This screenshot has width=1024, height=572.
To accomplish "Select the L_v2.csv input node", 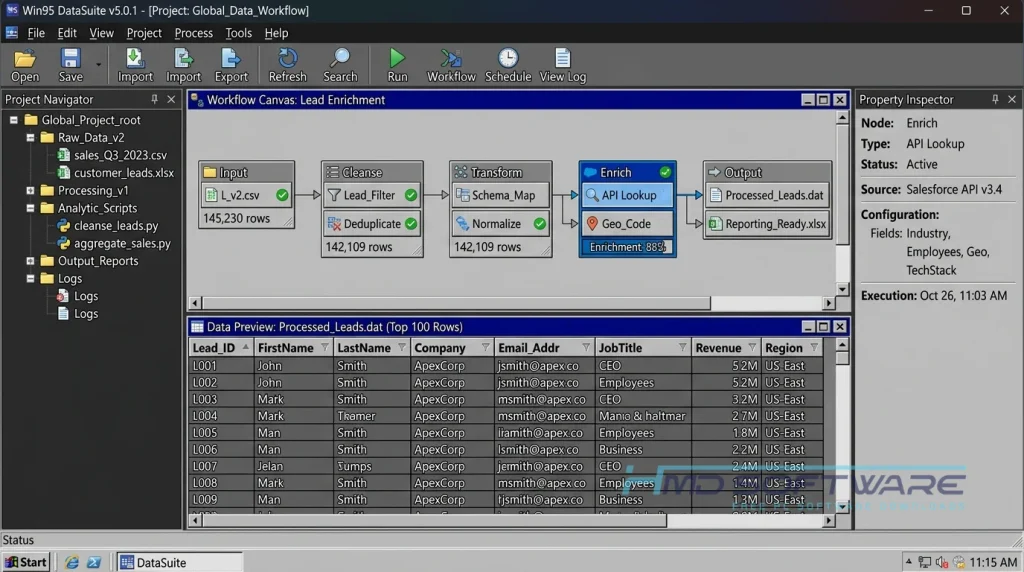I will click(x=246, y=195).
